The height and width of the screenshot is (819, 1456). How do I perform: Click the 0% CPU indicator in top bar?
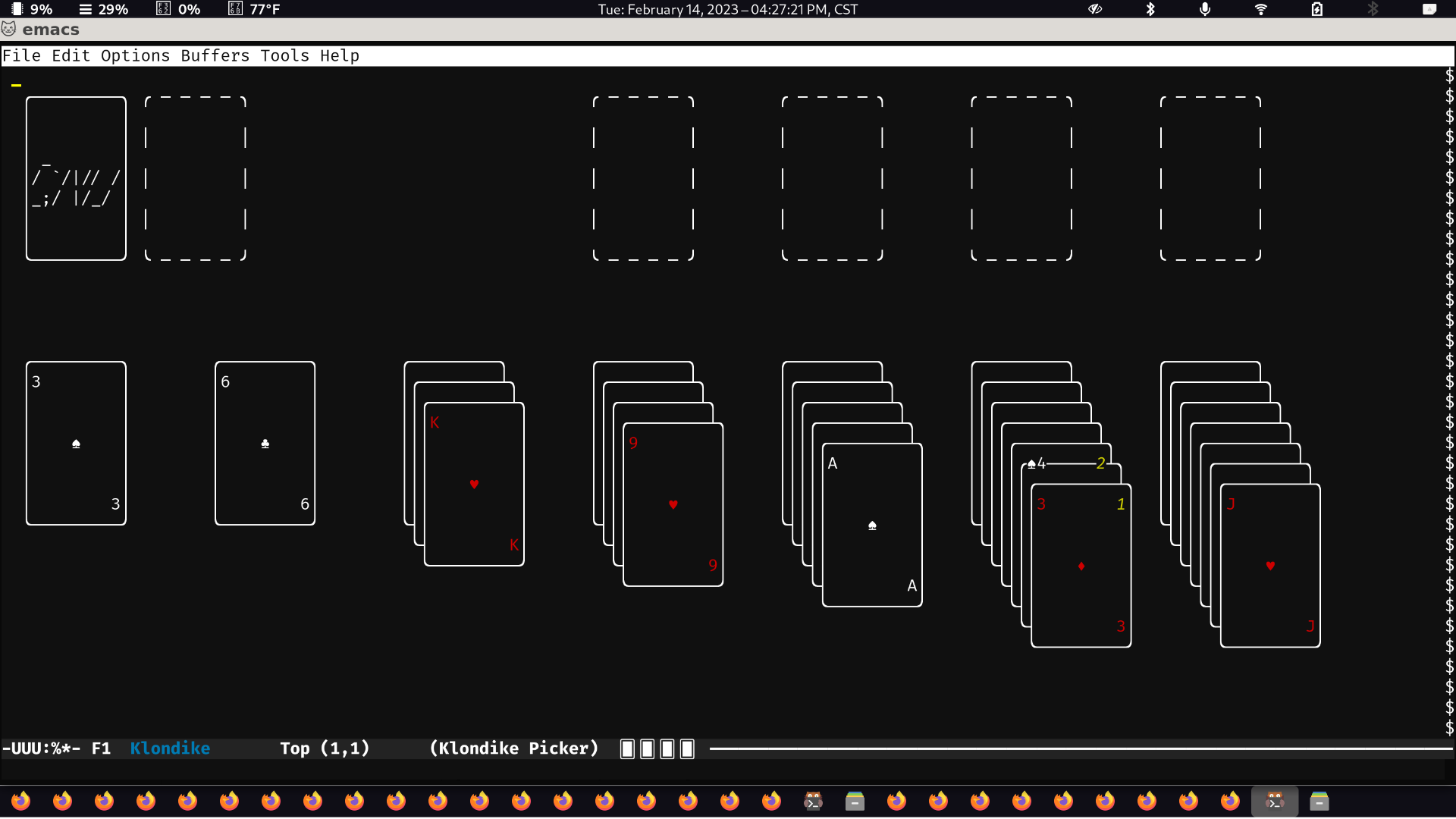coord(179,9)
